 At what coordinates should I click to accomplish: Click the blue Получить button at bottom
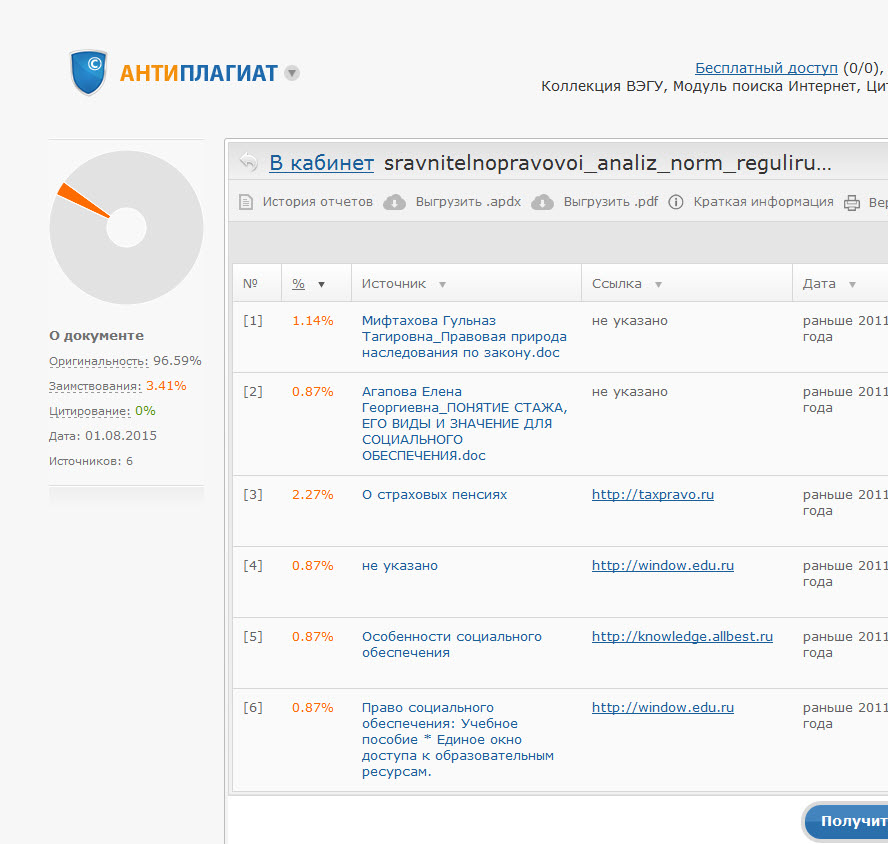(x=846, y=821)
